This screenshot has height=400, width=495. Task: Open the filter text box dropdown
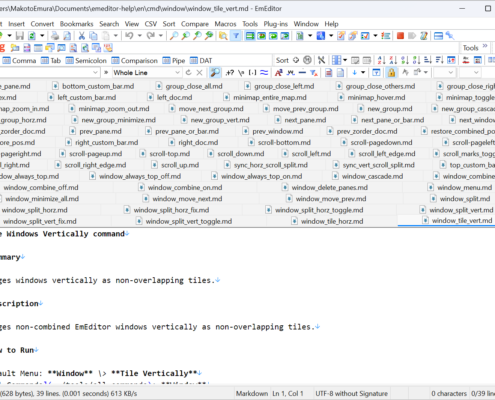(x=95, y=72)
